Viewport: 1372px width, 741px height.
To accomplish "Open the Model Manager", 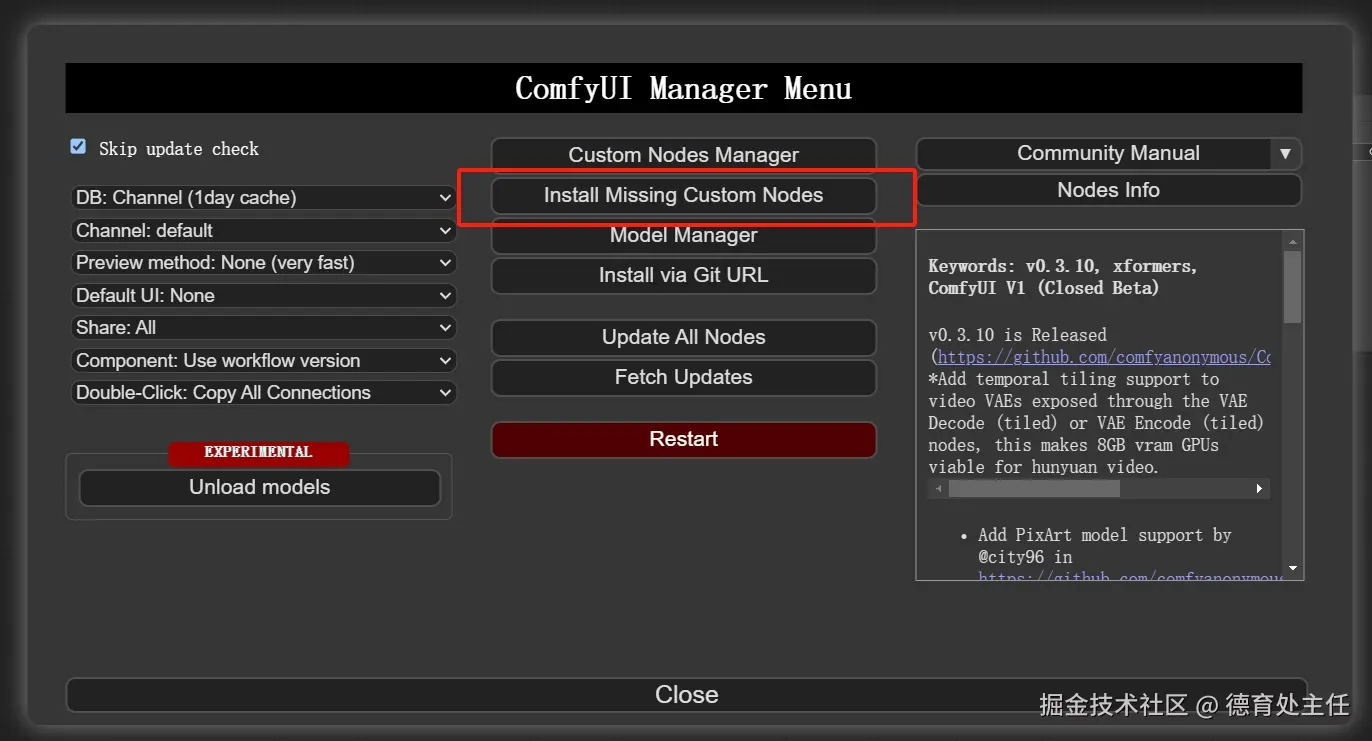I will (x=684, y=236).
